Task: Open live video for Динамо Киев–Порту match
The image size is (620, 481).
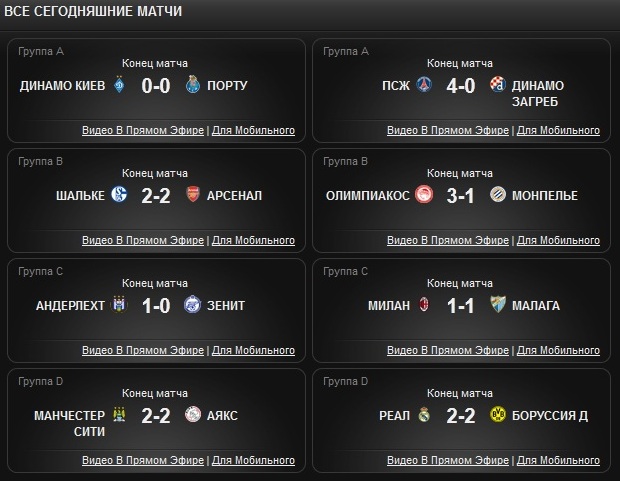Action: click(x=143, y=131)
